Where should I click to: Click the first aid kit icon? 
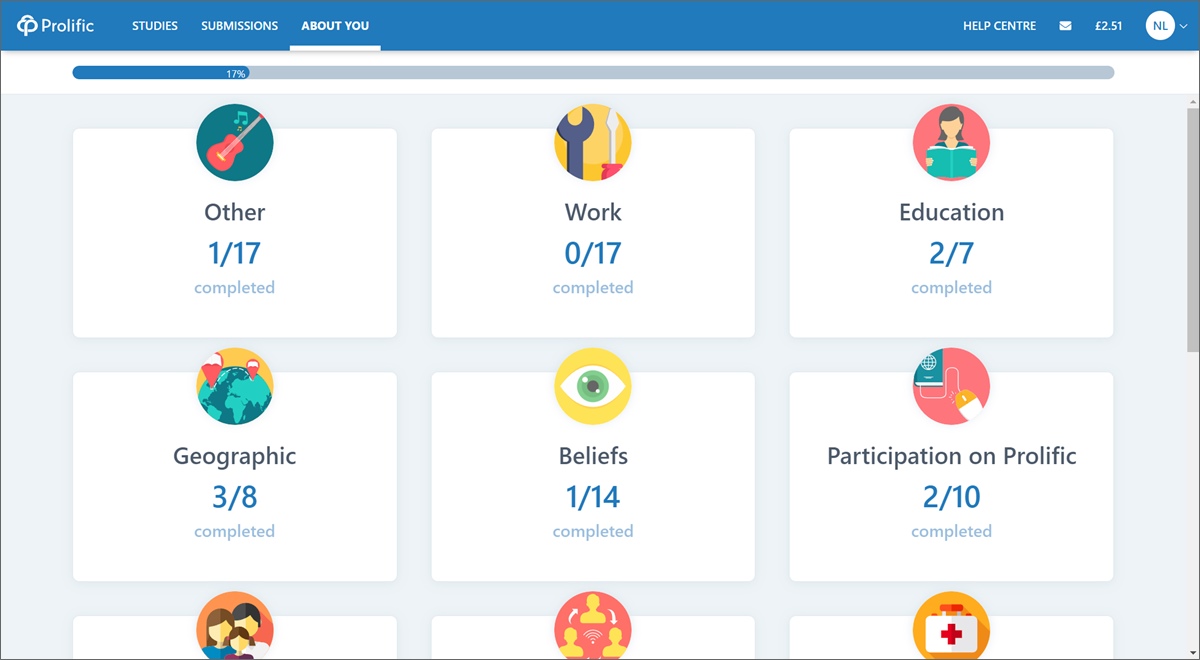[x=951, y=626]
